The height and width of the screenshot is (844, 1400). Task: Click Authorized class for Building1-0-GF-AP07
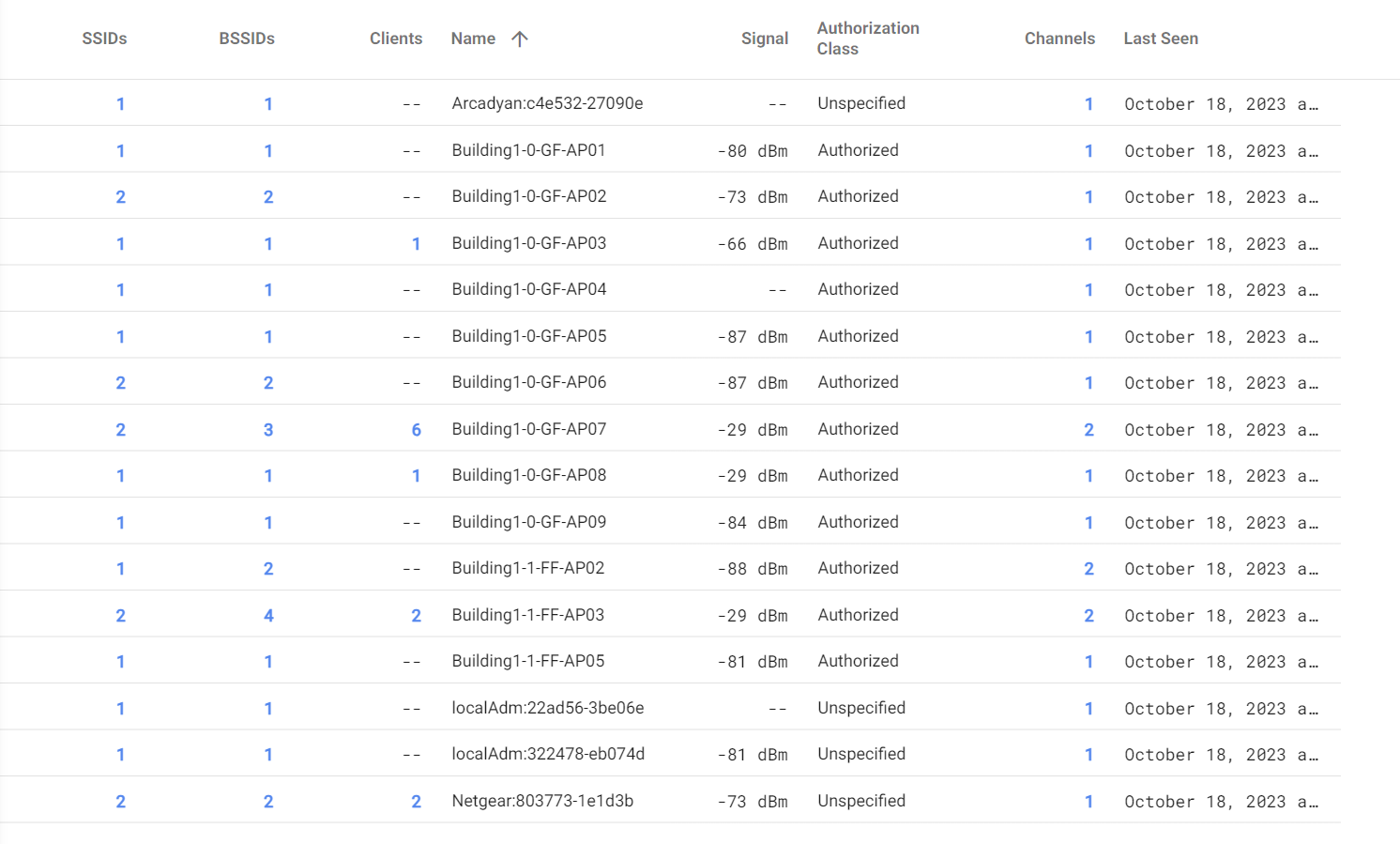[x=858, y=429]
